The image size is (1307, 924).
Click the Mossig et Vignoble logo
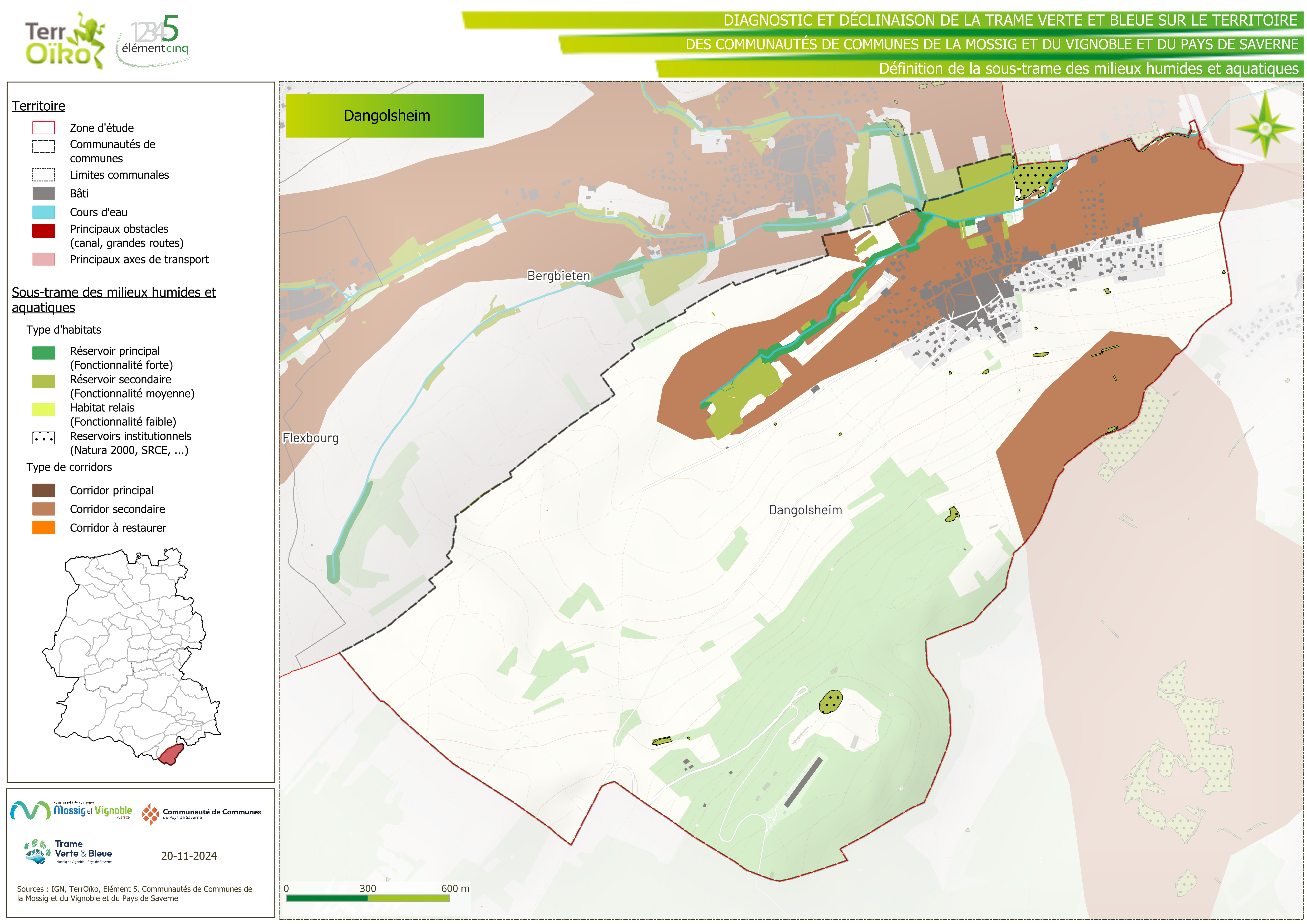tap(71, 810)
